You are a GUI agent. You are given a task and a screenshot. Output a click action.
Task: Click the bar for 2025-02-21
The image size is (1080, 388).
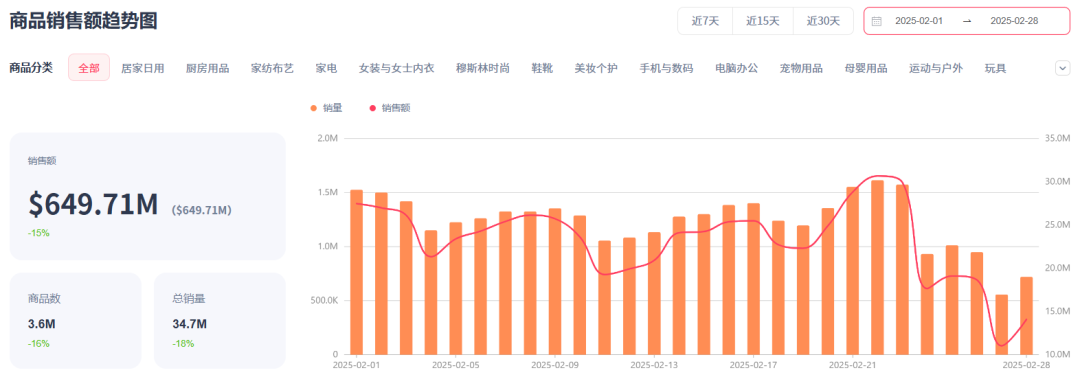852,271
